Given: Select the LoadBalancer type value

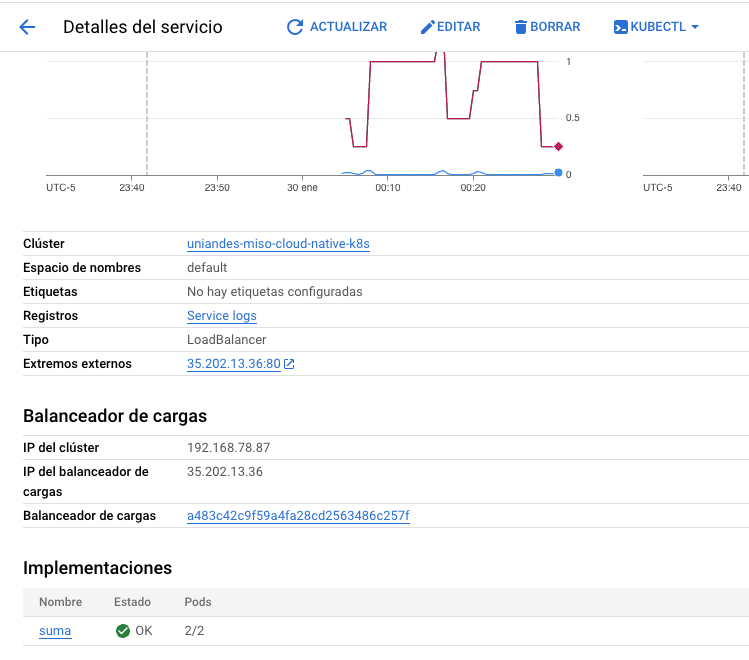Looking at the screenshot, I should click(226, 340).
